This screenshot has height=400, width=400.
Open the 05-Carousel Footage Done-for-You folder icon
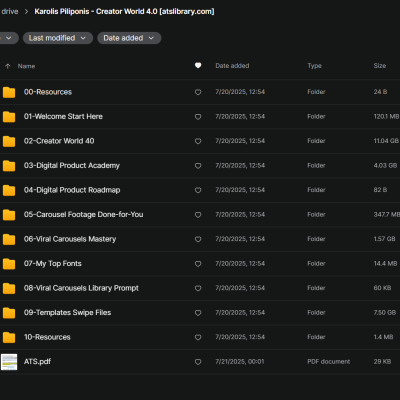click(x=9, y=215)
